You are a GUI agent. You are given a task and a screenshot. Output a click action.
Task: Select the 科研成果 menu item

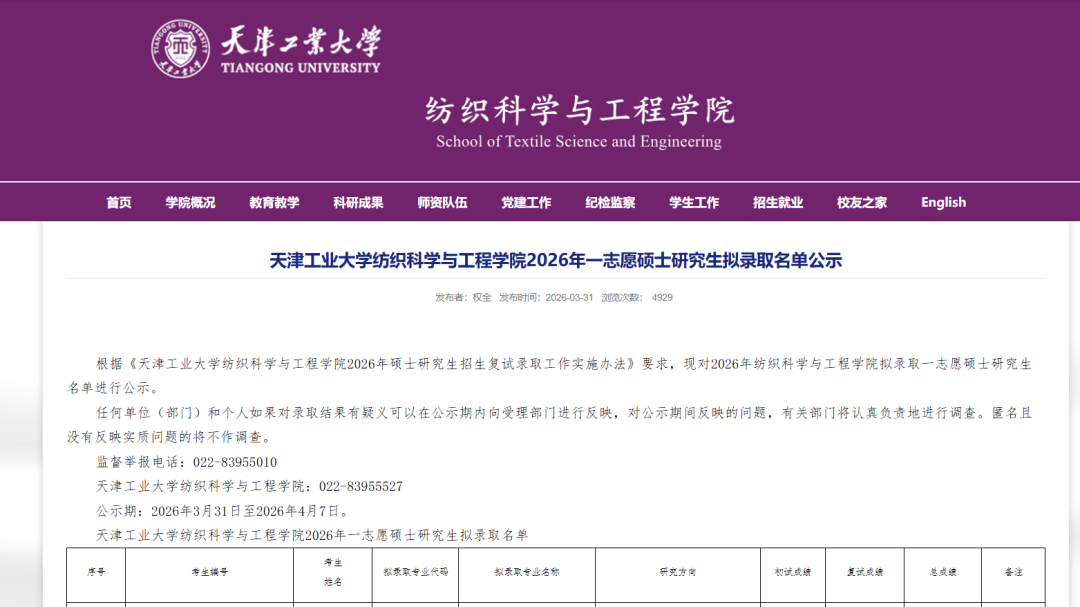click(358, 202)
